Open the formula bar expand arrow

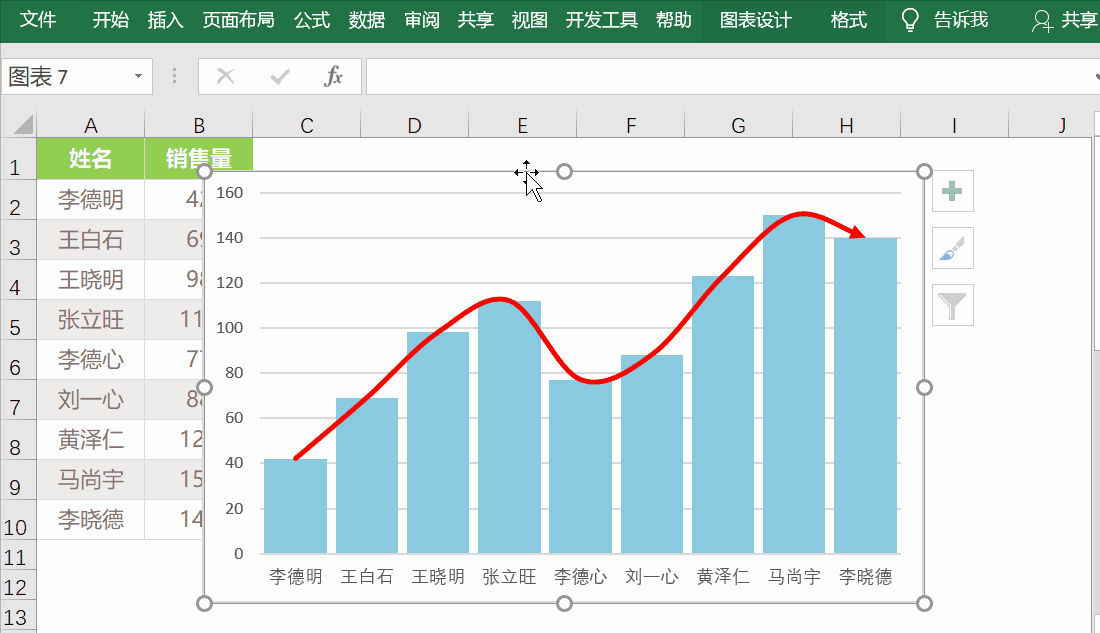click(1094, 76)
